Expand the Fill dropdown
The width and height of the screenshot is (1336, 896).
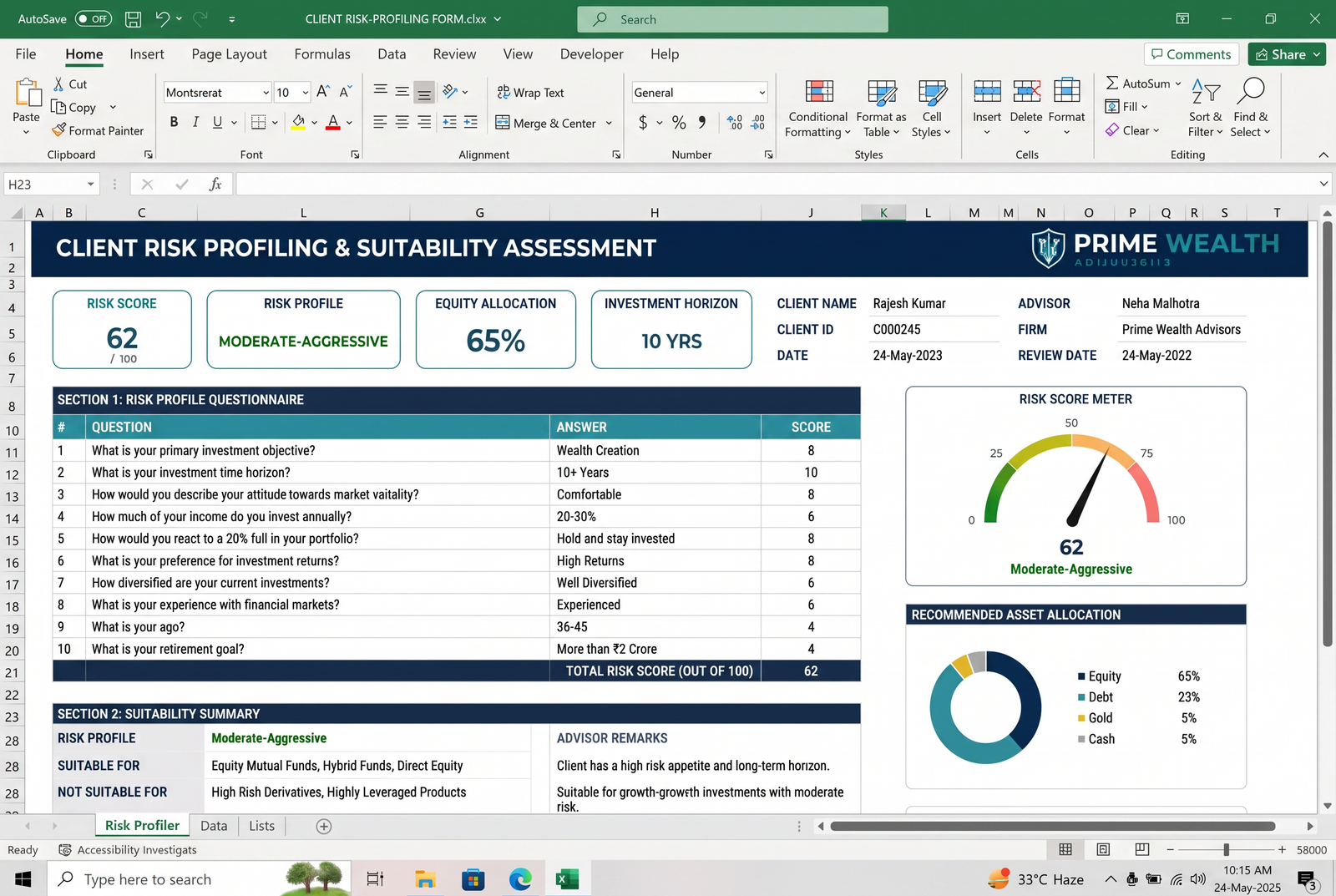(1144, 107)
